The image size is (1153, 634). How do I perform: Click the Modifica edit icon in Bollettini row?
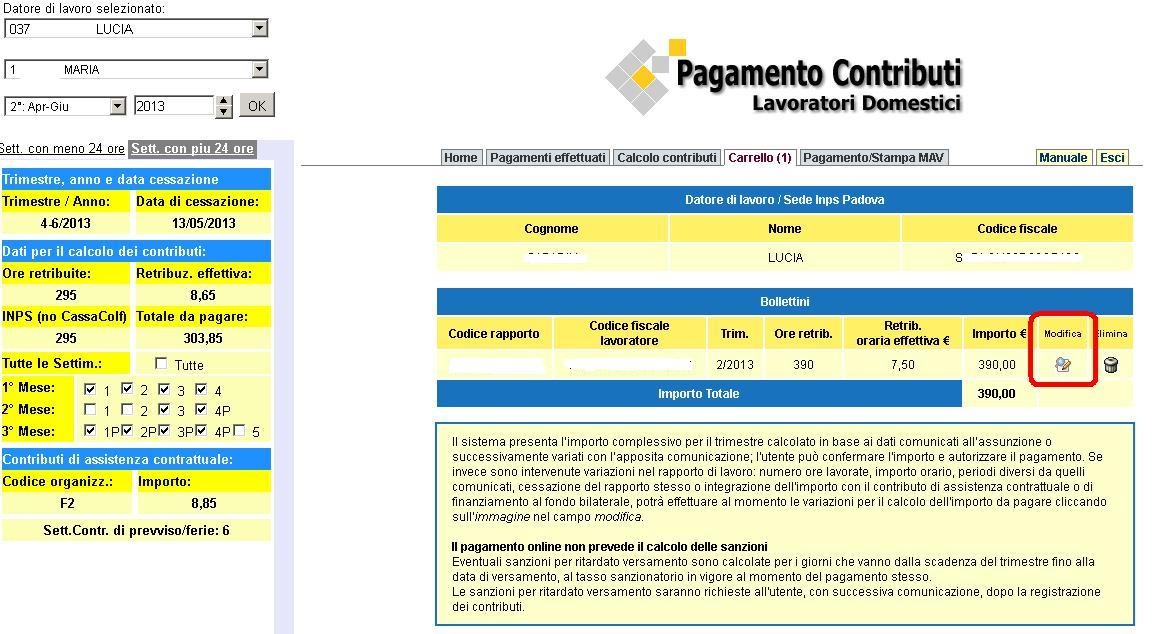pos(1063,365)
